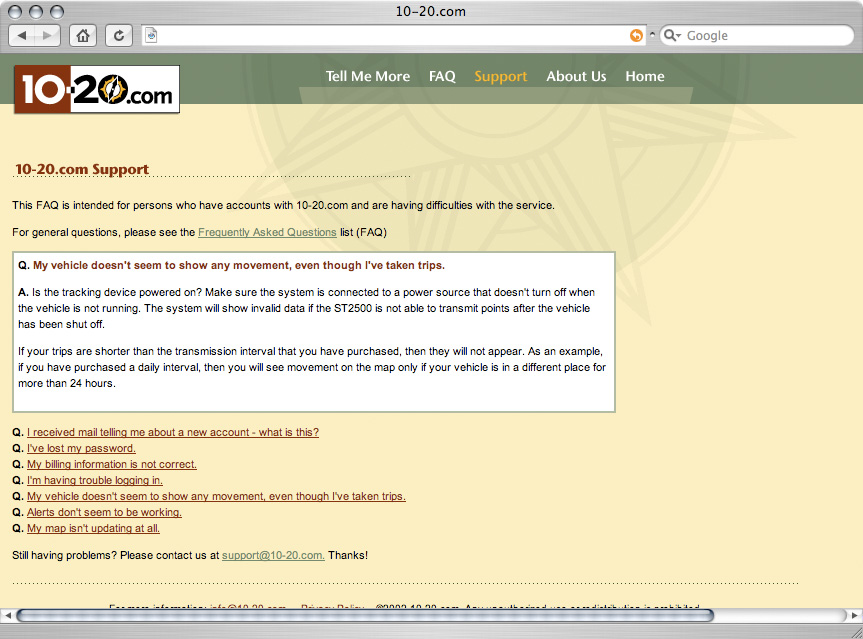Click the page favicon in the address bar
863x639 pixels.
coord(151,36)
